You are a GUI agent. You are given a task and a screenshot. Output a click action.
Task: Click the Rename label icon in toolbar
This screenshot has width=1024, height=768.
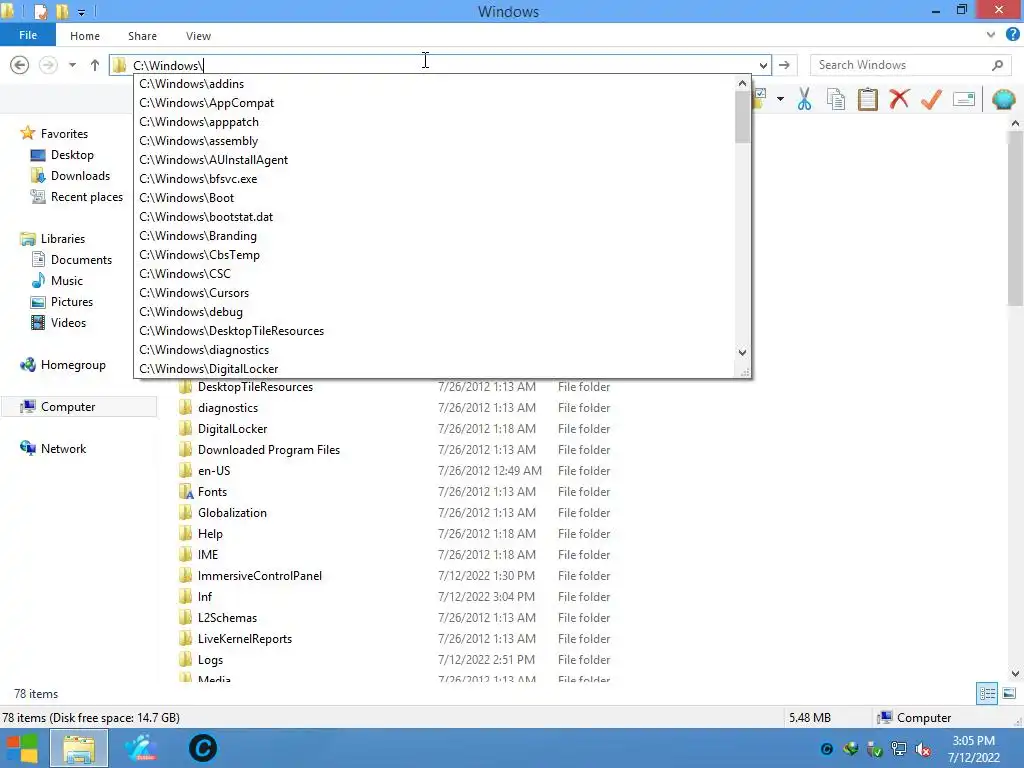coord(964,99)
